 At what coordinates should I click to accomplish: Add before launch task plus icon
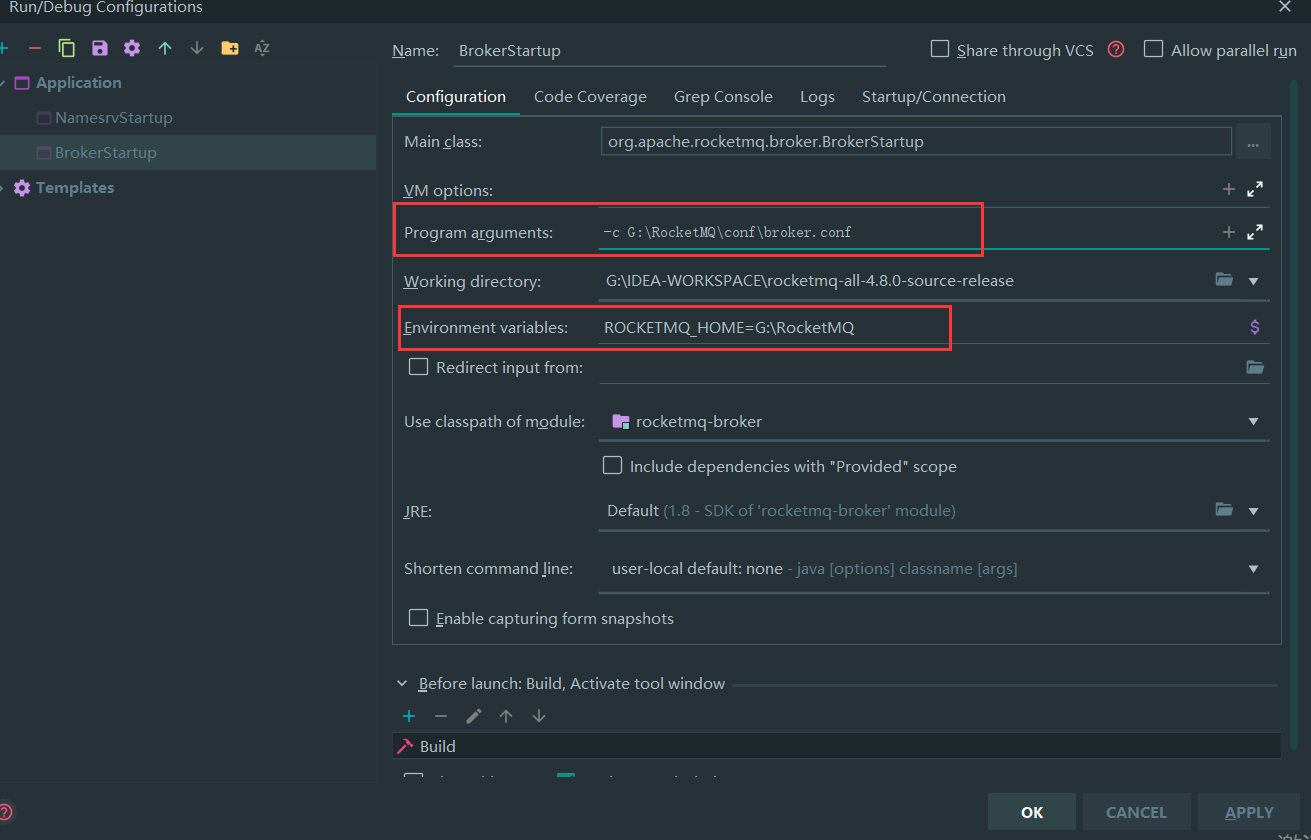[x=409, y=716]
